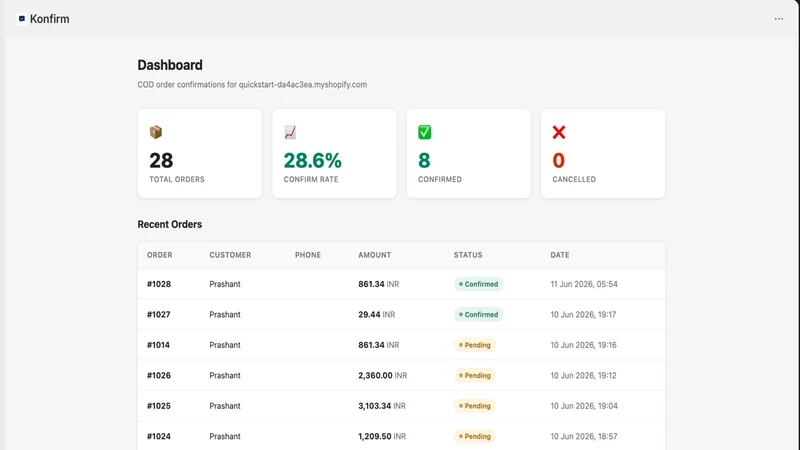800x450 pixels.
Task: Click the chart icon on Confirm Rate card
Action: click(x=290, y=132)
